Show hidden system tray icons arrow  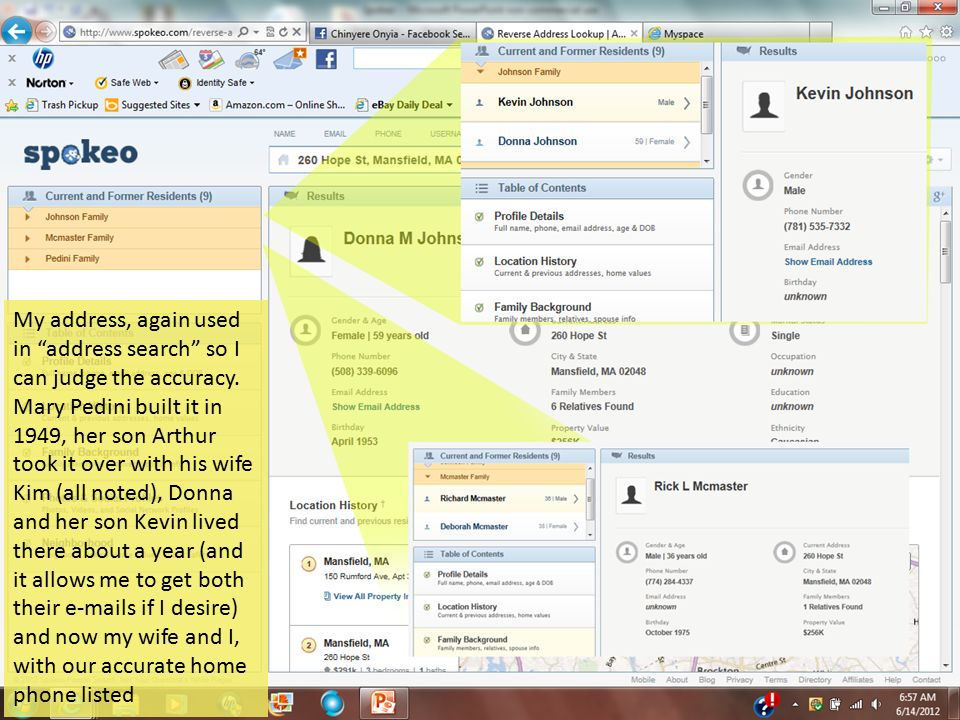pyautogui.click(x=795, y=704)
